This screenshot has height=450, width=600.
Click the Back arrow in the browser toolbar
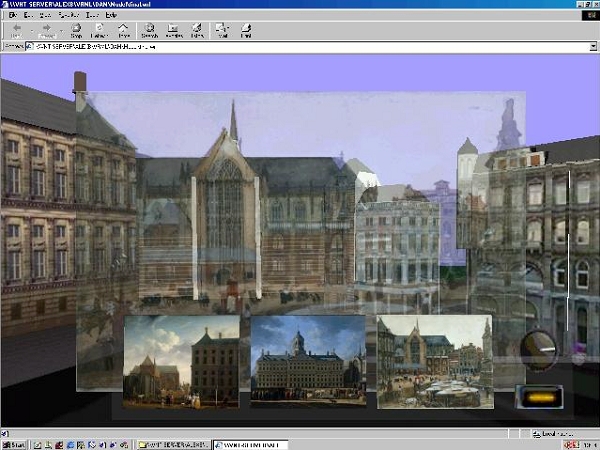point(17,28)
